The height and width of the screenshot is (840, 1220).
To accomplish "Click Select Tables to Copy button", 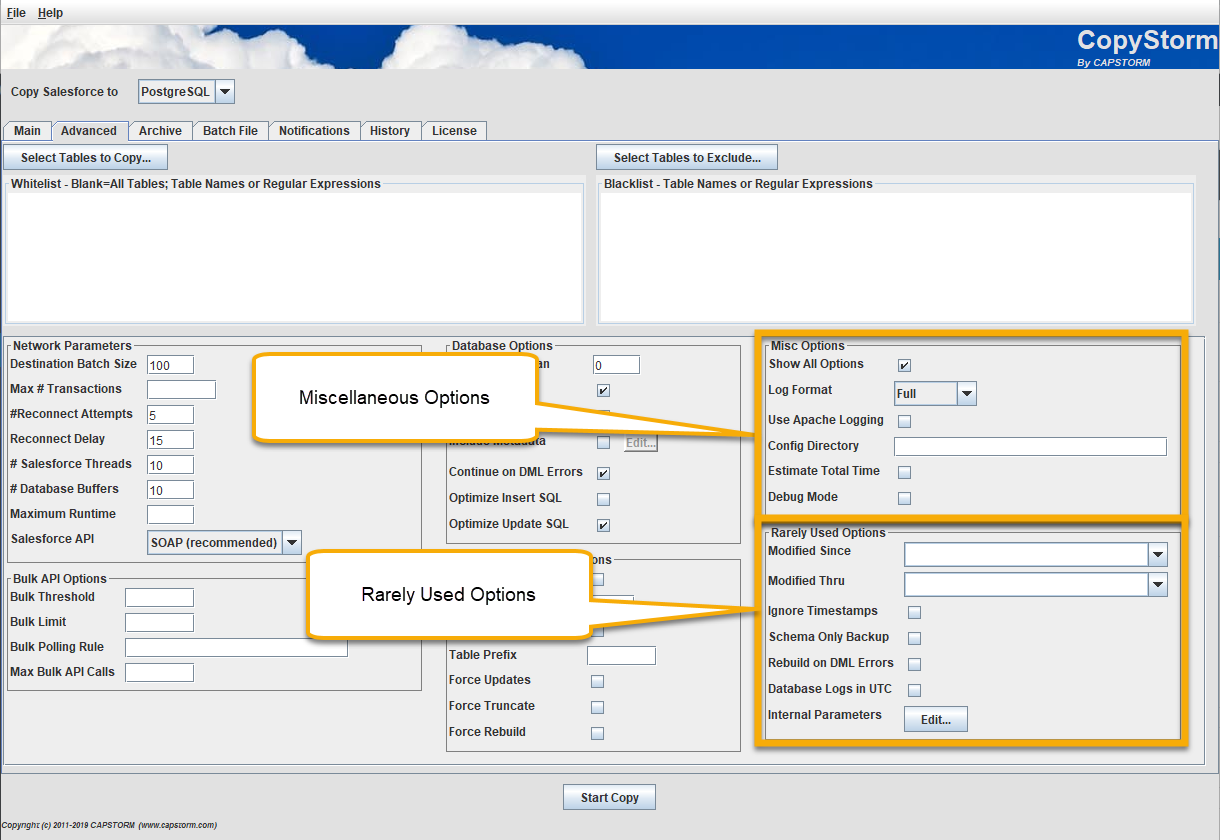I will (x=86, y=157).
